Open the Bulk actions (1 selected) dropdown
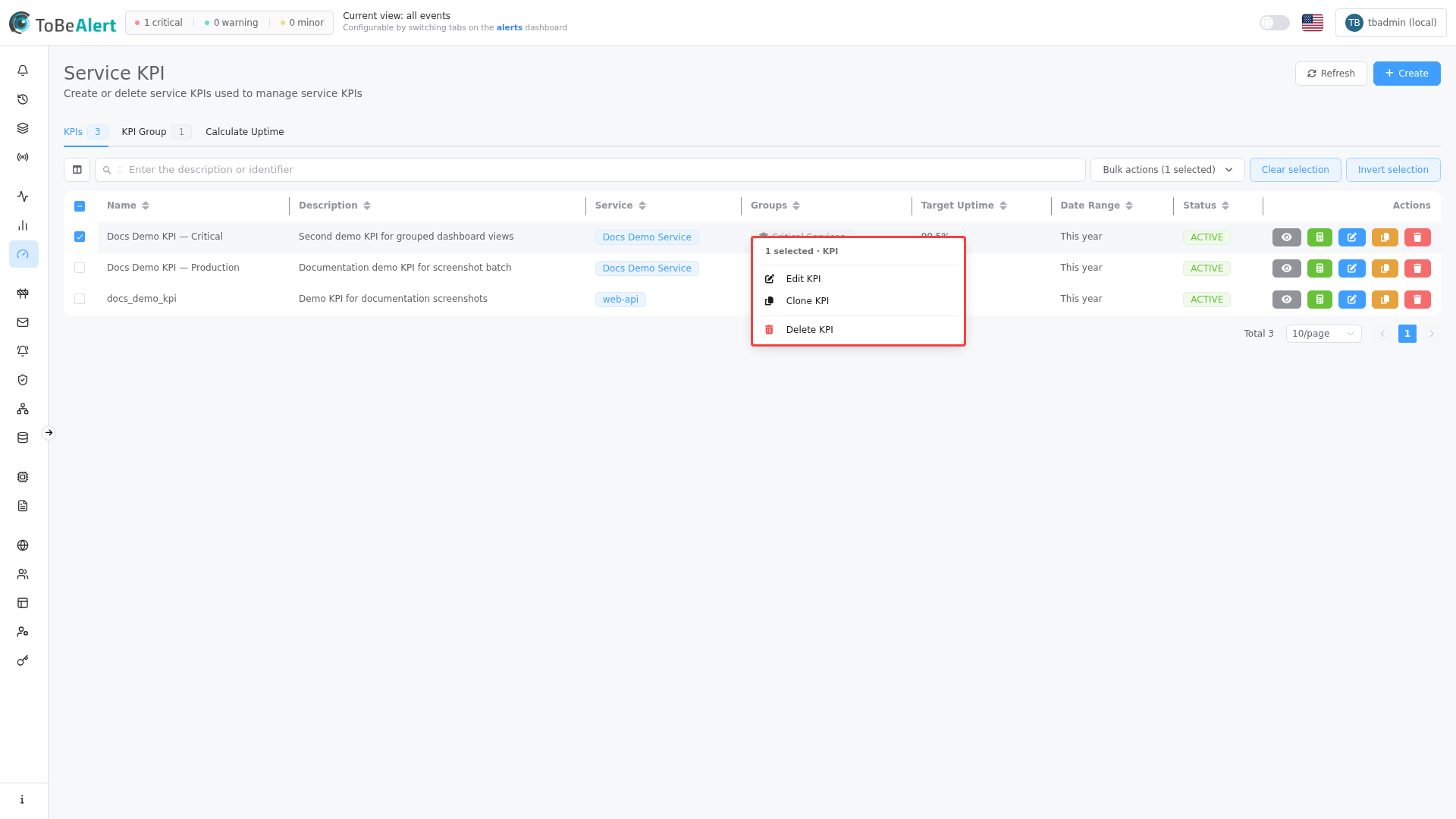The width and height of the screenshot is (1456, 819). tap(1167, 170)
